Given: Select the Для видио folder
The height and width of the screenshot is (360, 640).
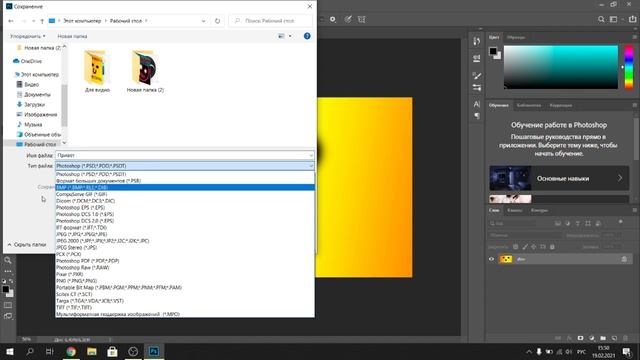Looking at the screenshot, I should 97,71.
